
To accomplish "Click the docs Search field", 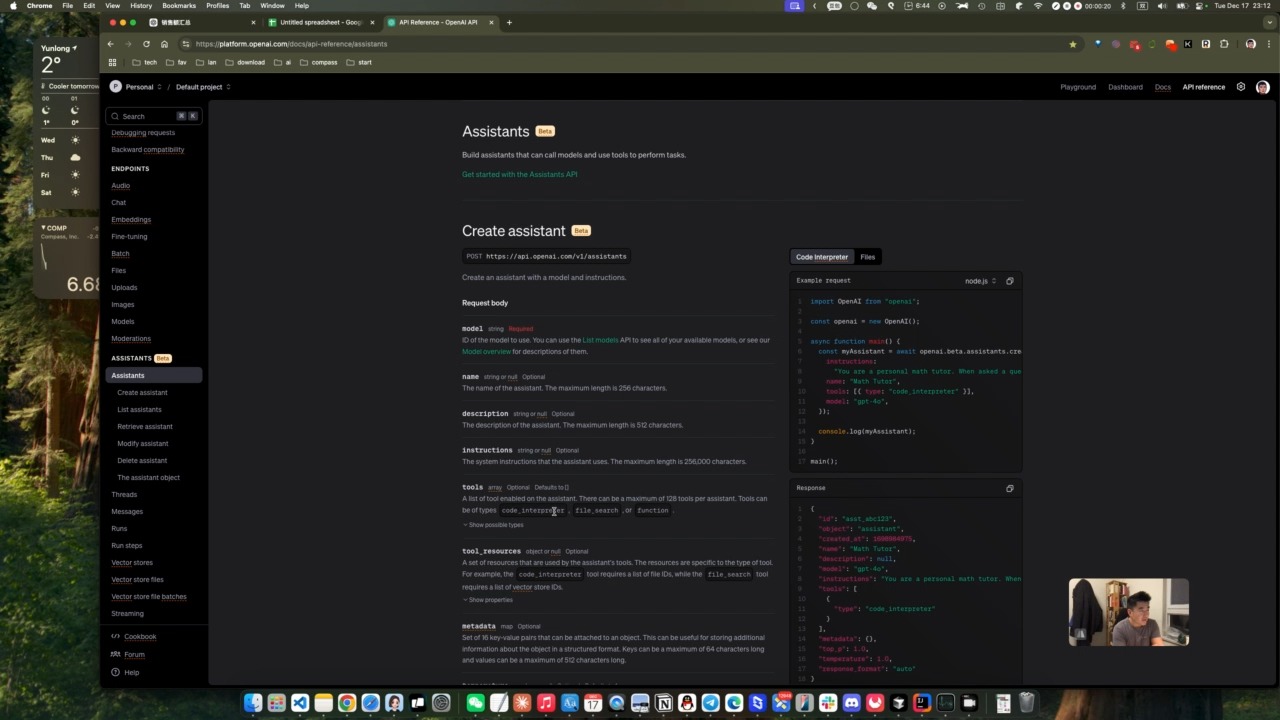I will 154,116.
